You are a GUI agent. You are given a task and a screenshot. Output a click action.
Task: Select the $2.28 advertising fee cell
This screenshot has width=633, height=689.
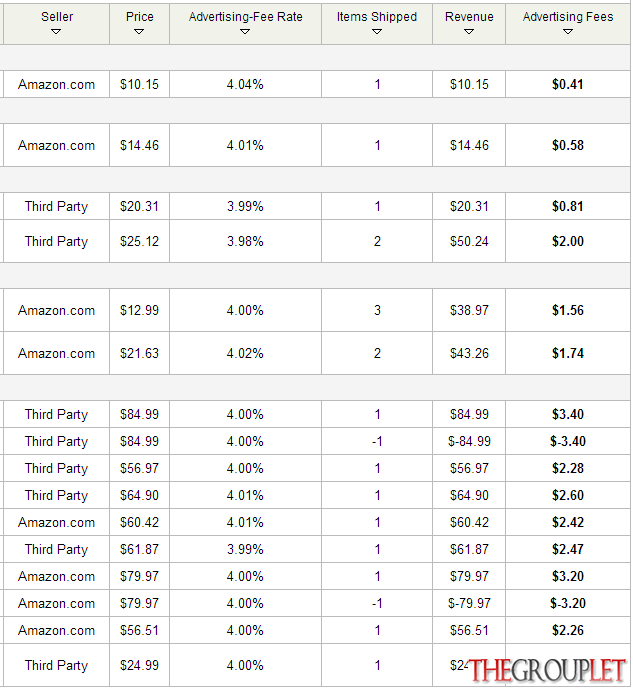568,468
